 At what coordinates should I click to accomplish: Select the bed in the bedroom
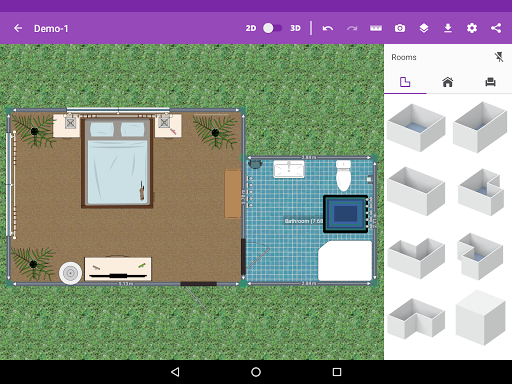click(117, 162)
